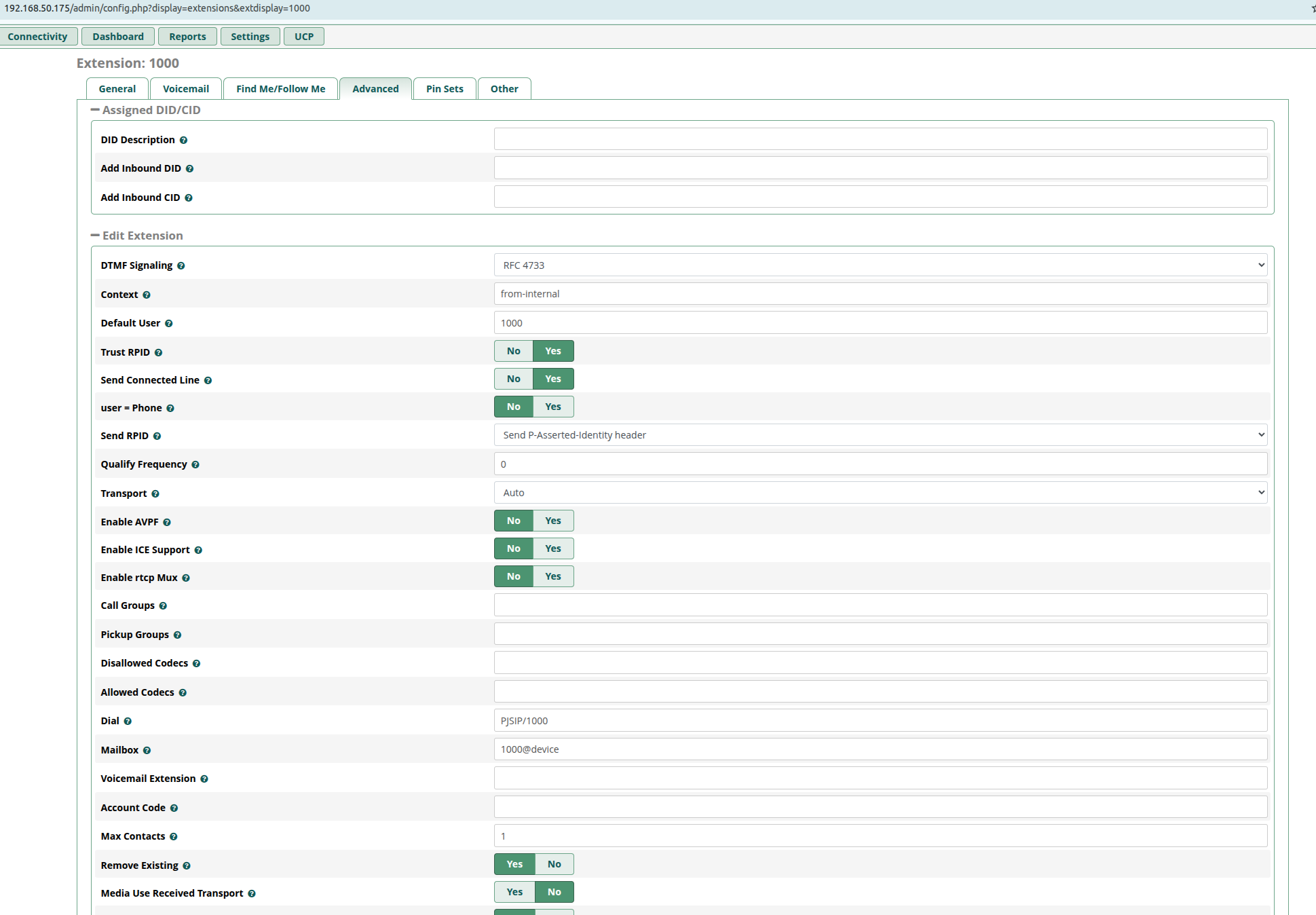Open the Transport dropdown
Screen dimensions: 1316x915
880,493
